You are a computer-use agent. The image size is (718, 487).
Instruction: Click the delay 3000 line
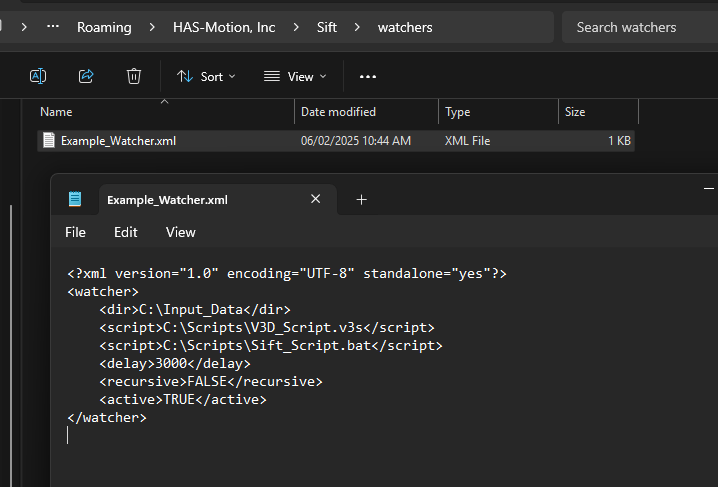point(175,364)
